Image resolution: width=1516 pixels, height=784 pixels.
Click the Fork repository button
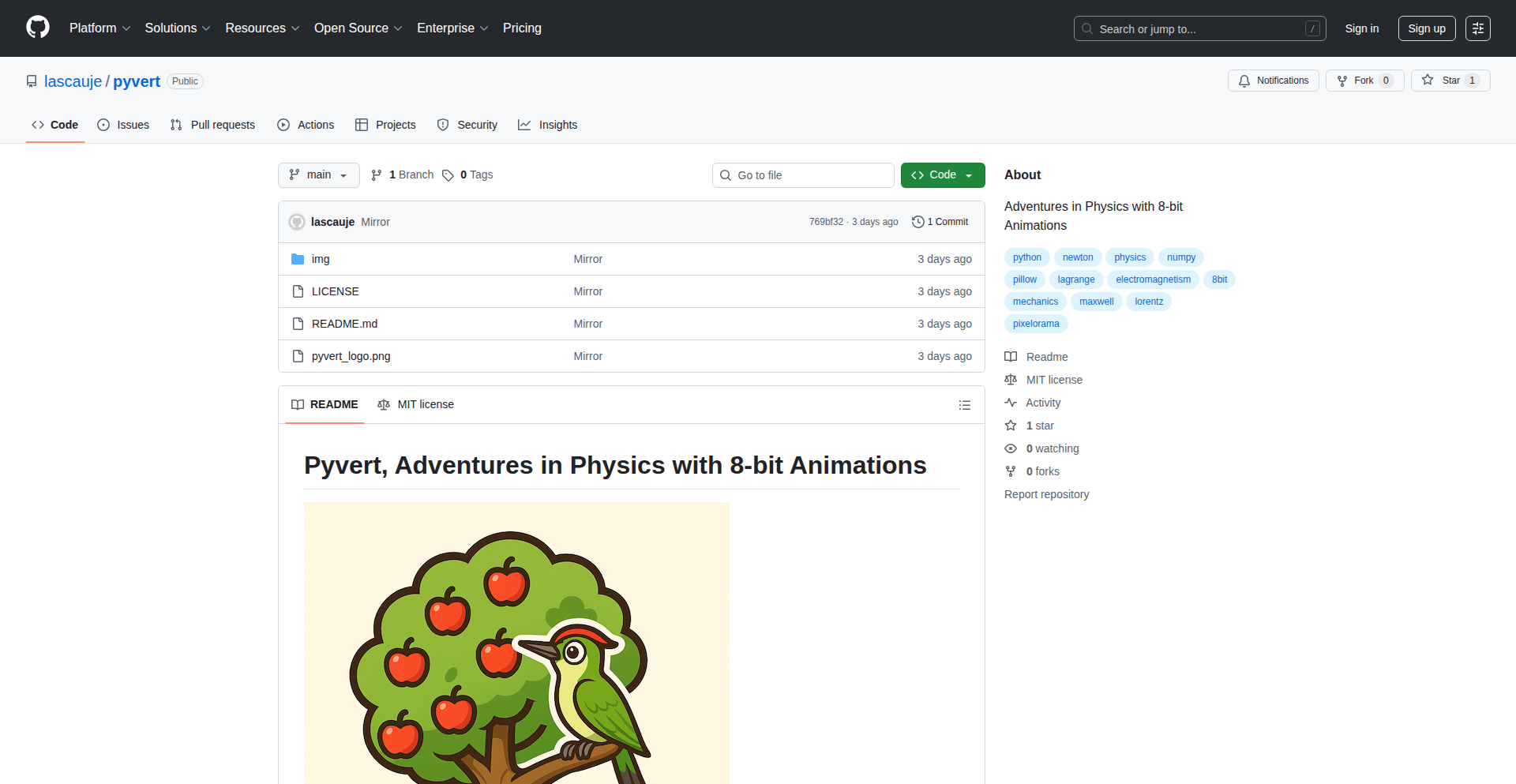[x=1364, y=81]
